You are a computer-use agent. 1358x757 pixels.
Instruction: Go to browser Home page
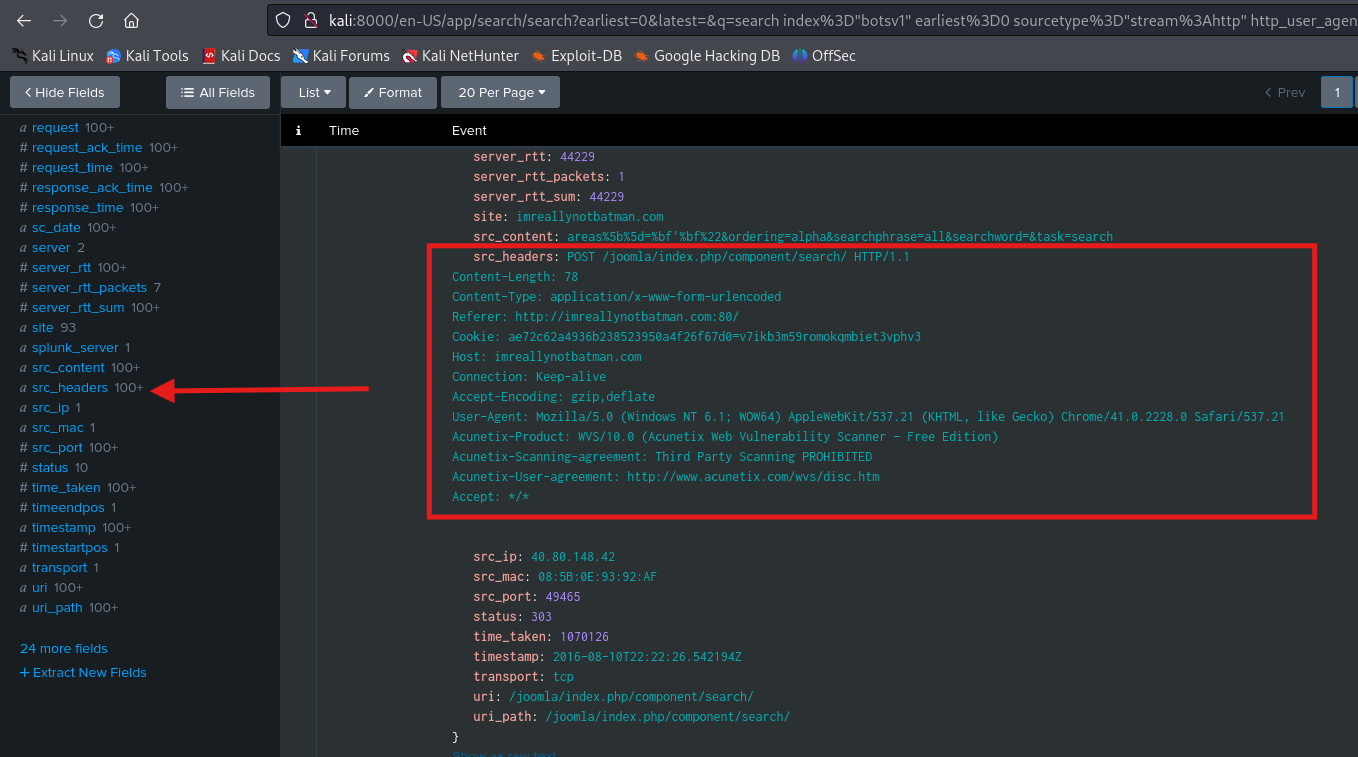pos(132,20)
